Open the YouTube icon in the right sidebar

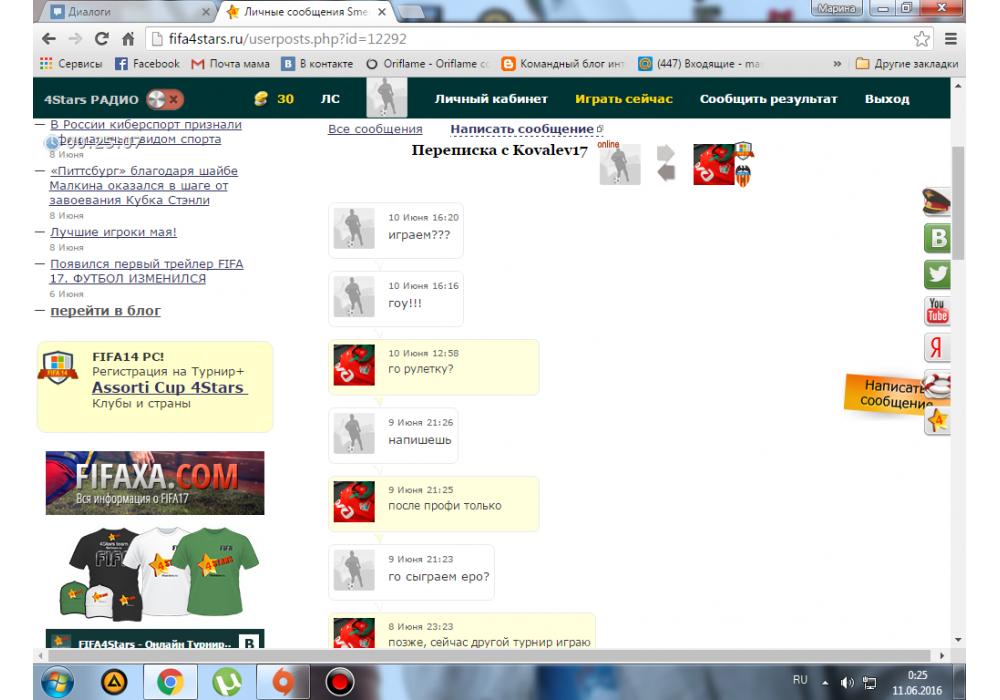(x=938, y=311)
